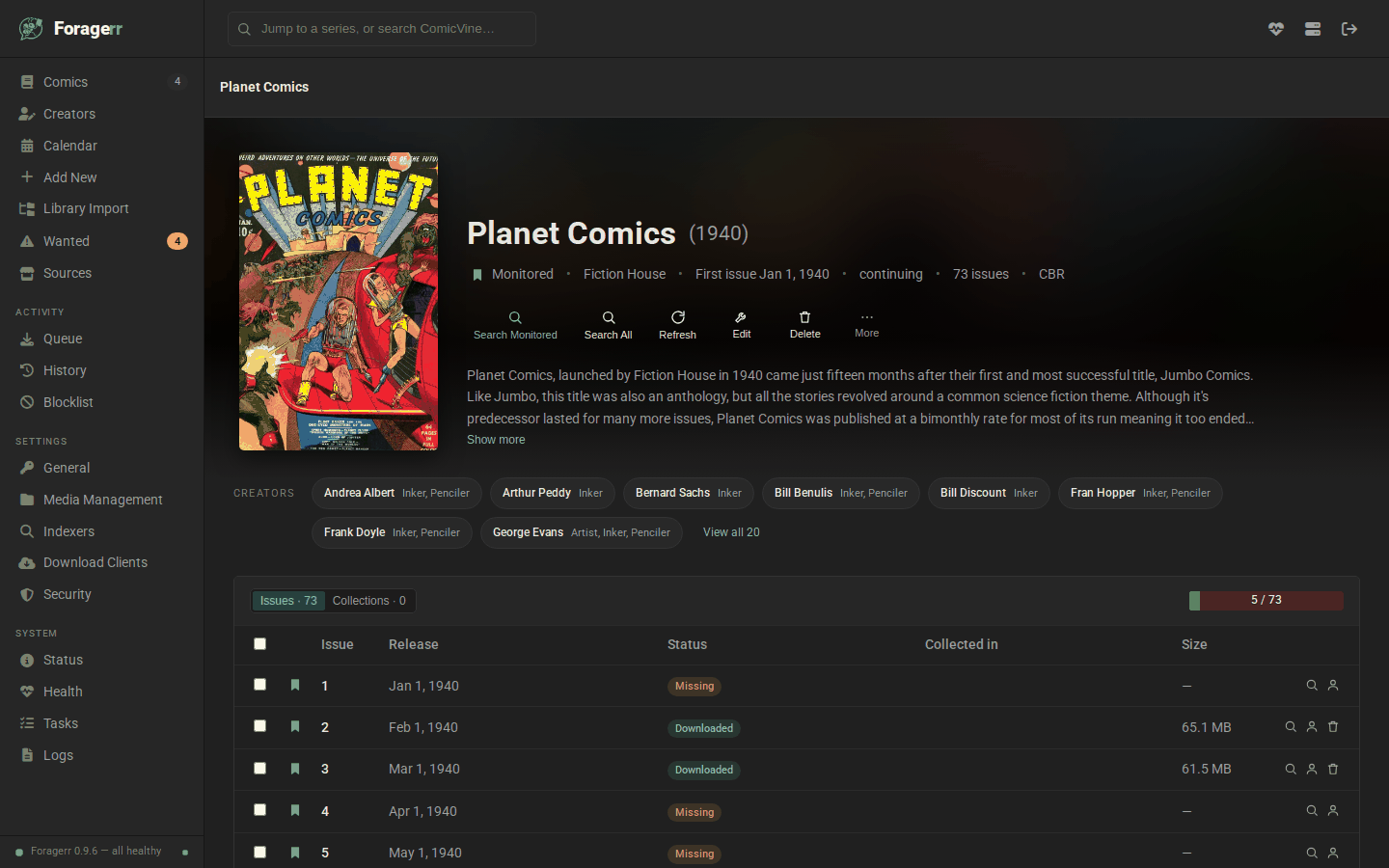The width and height of the screenshot is (1389, 868).
Task: Focus the ComicVine search field
Action: pos(382,29)
